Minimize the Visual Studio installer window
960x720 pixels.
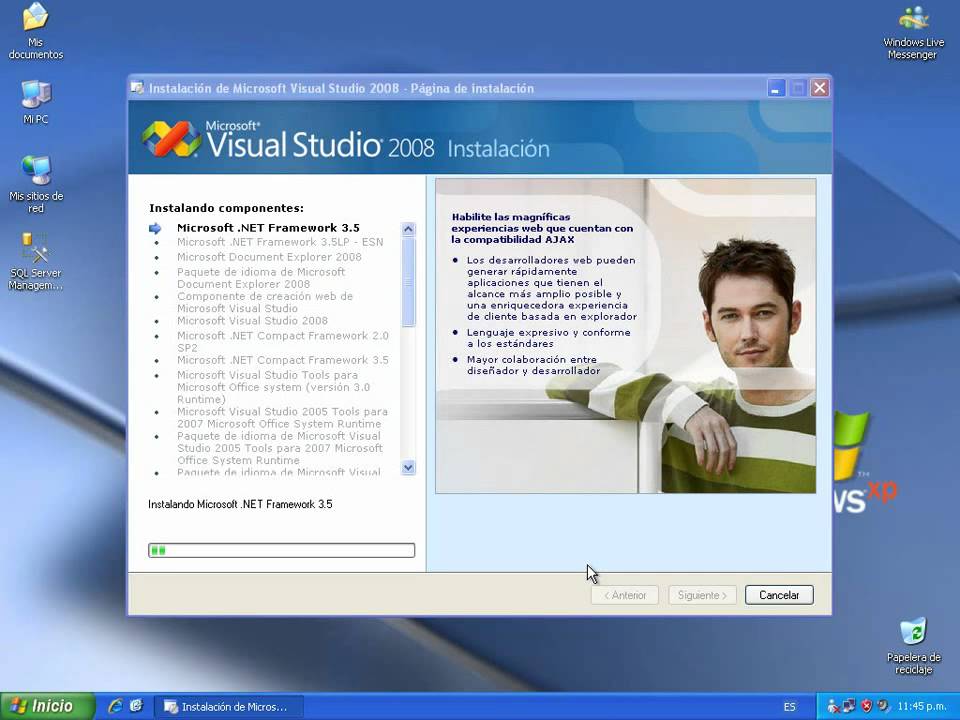coord(776,88)
